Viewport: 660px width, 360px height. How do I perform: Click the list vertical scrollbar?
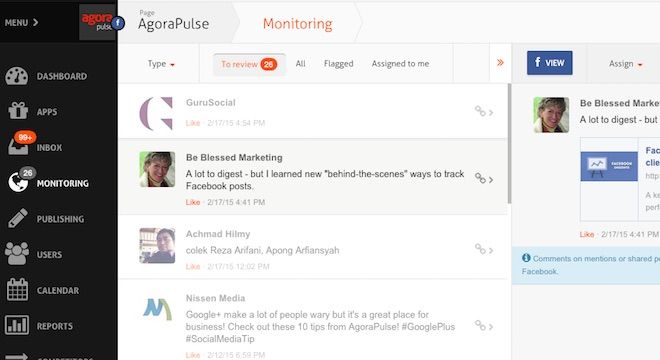pyautogui.click(x=509, y=143)
